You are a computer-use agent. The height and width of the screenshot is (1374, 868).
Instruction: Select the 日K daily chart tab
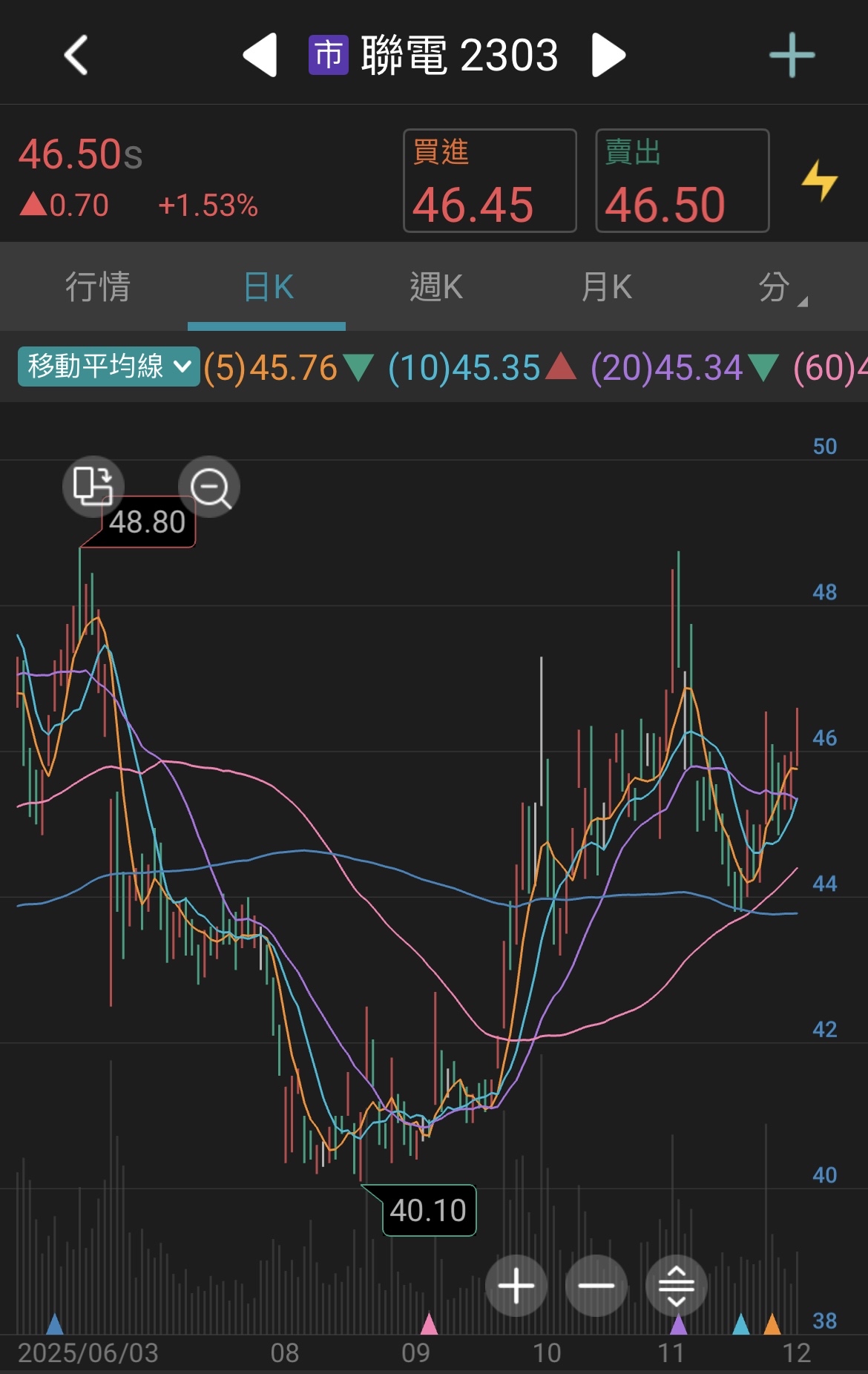269,286
